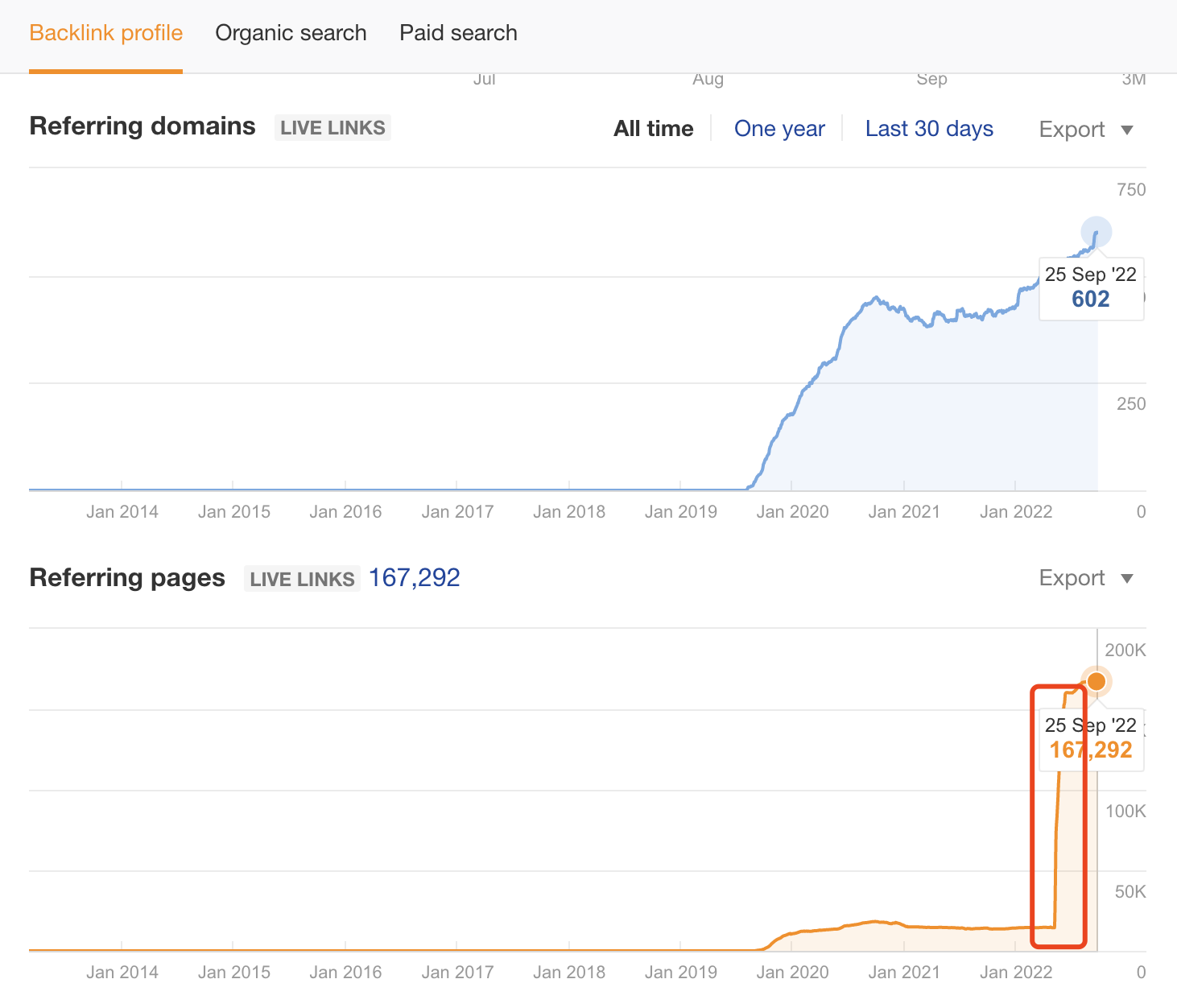The width and height of the screenshot is (1177, 1008).
Task: Select the All time range option
Action: tap(653, 129)
